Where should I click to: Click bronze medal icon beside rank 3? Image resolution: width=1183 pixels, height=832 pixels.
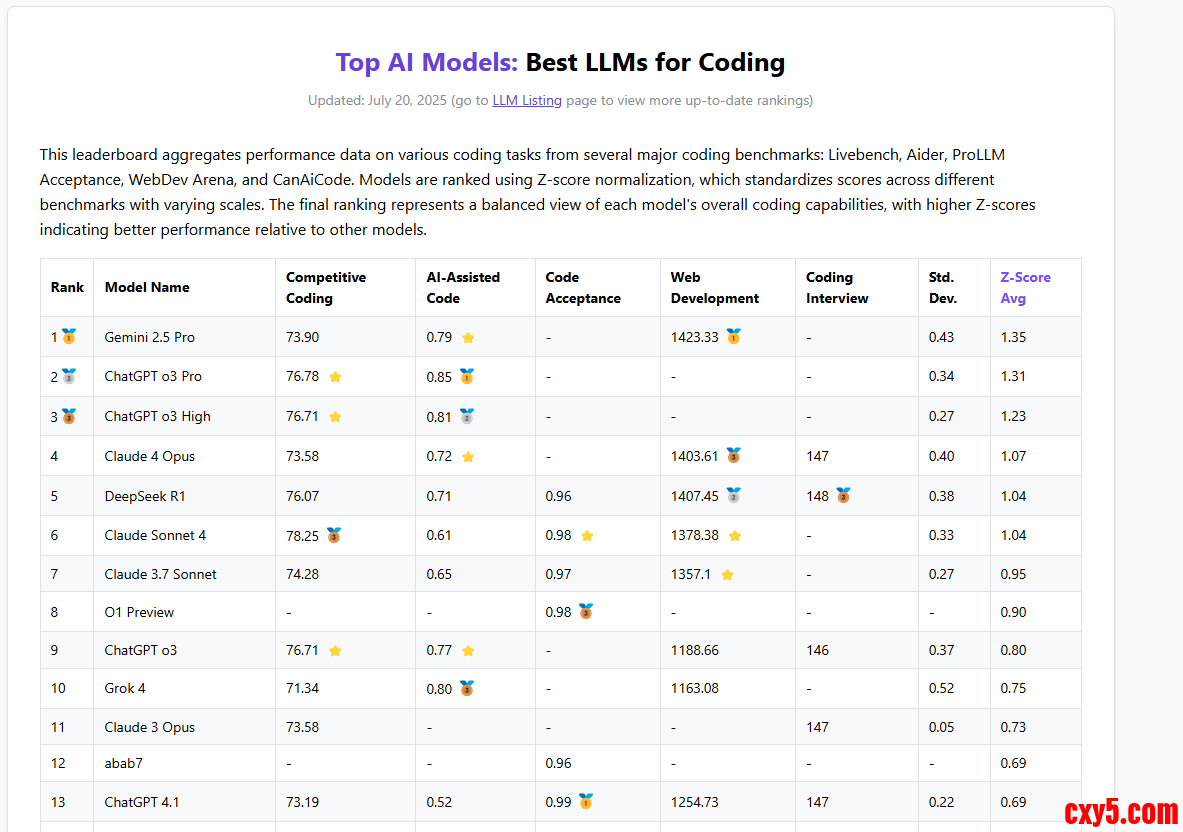pos(69,416)
